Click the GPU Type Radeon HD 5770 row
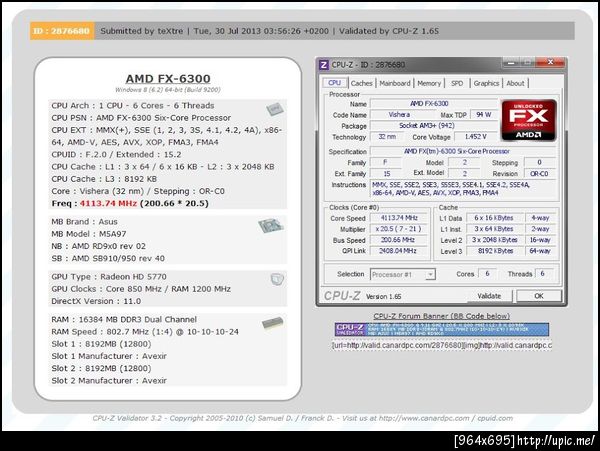The image size is (600, 451). [109, 277]
